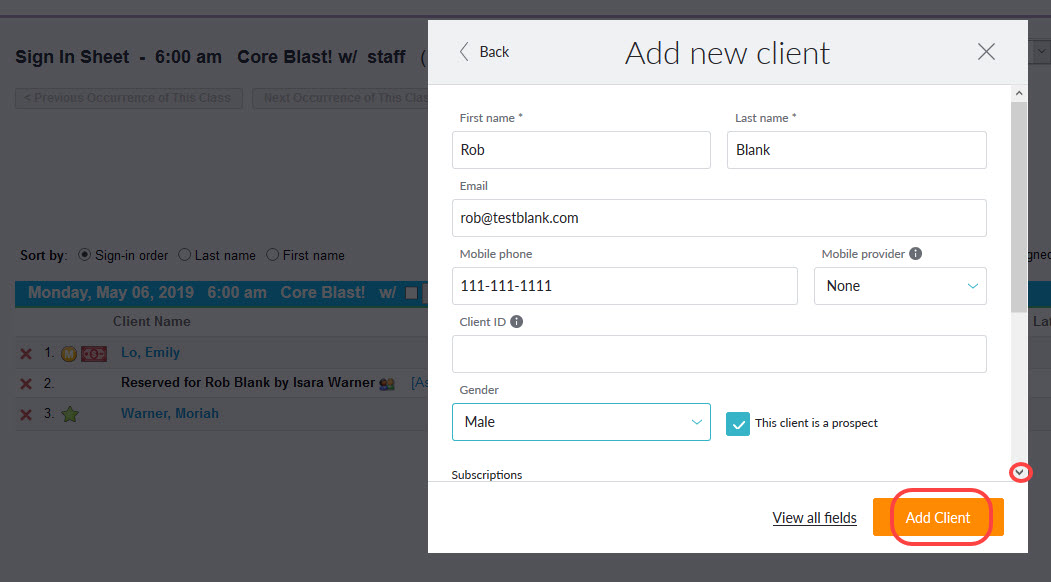Image resolution: width=1051 pixels, height=582 pixels.
Task: Click the info icon beside Mobile provider
Action: 917,254
